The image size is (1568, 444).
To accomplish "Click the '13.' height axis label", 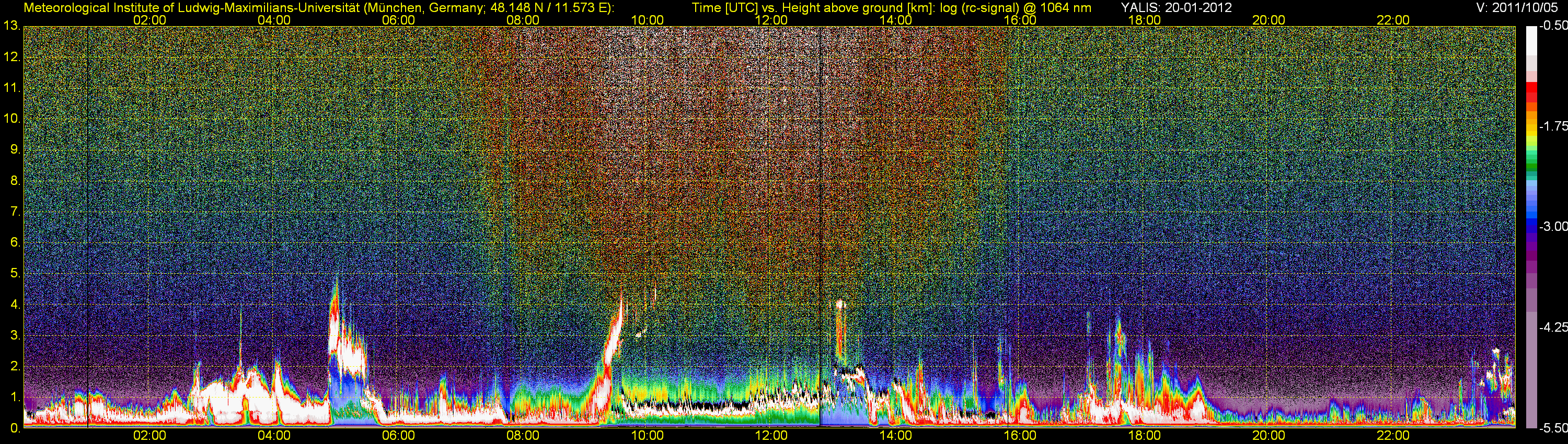I will tap(12, 26).
